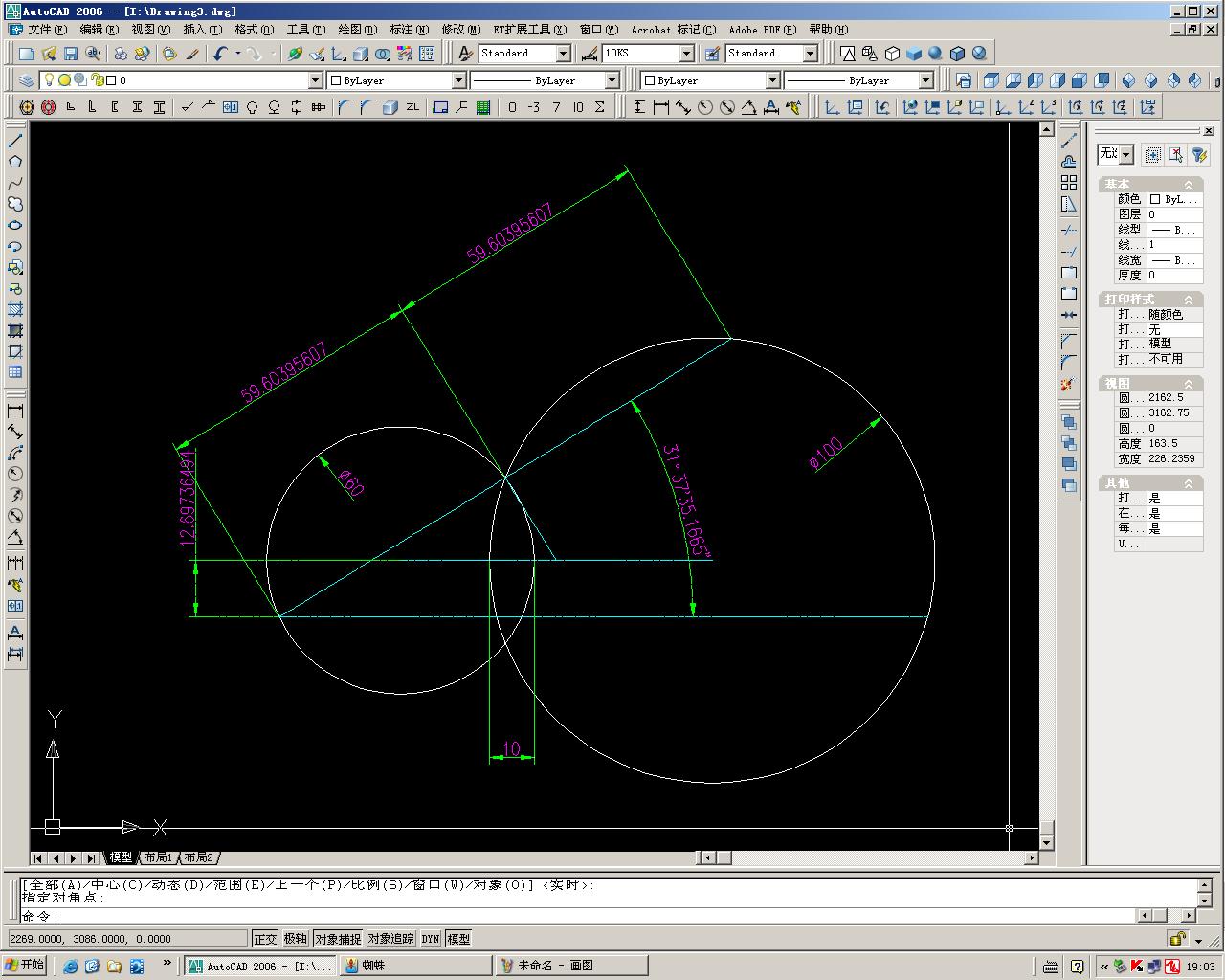This screenshot has width=1225, height=980.
Task: Switch to the 布局2 layout tab
Action: click(x=199, y=857)
